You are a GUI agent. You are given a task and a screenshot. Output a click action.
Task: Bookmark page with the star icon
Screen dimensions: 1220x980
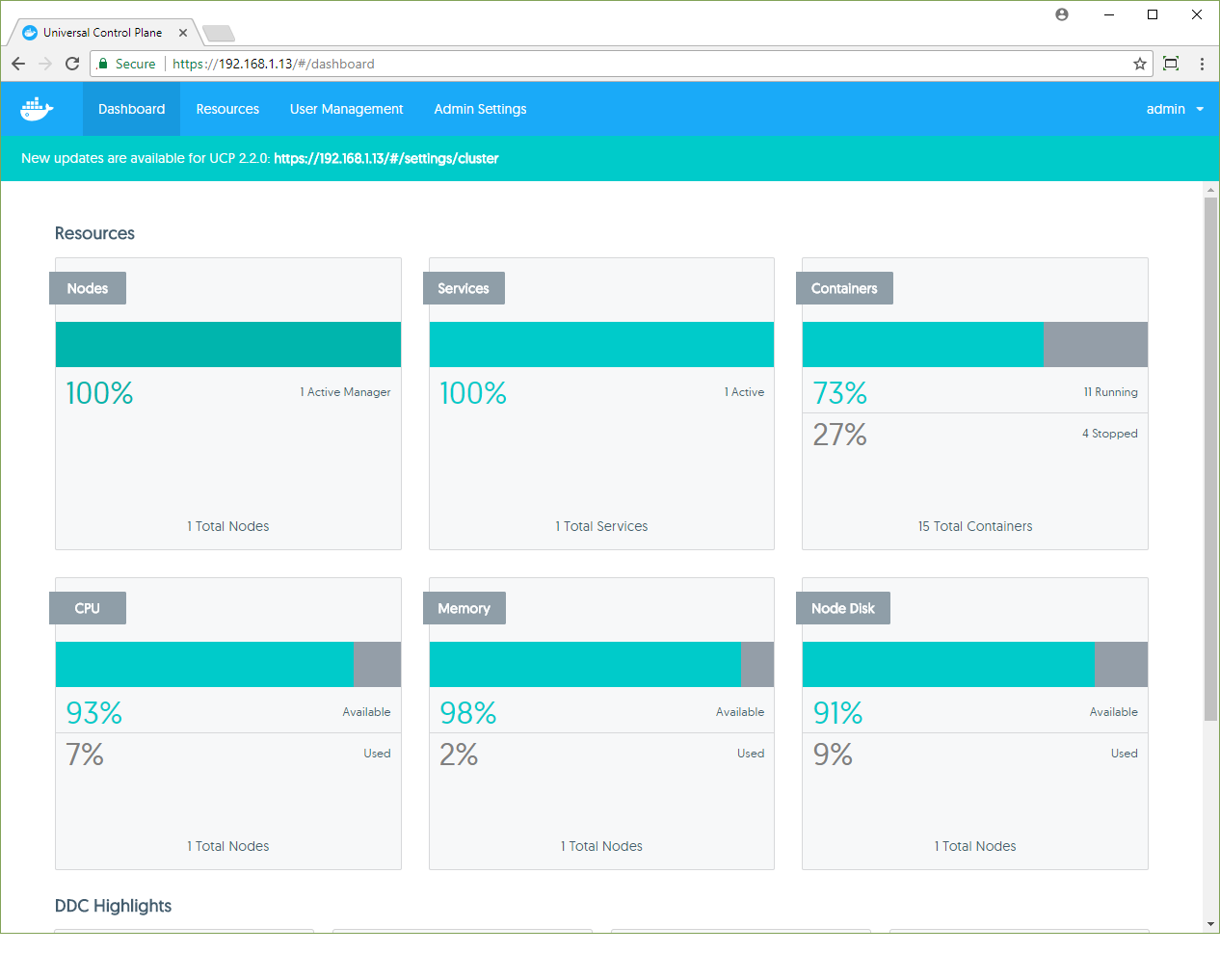[1140, 64]
